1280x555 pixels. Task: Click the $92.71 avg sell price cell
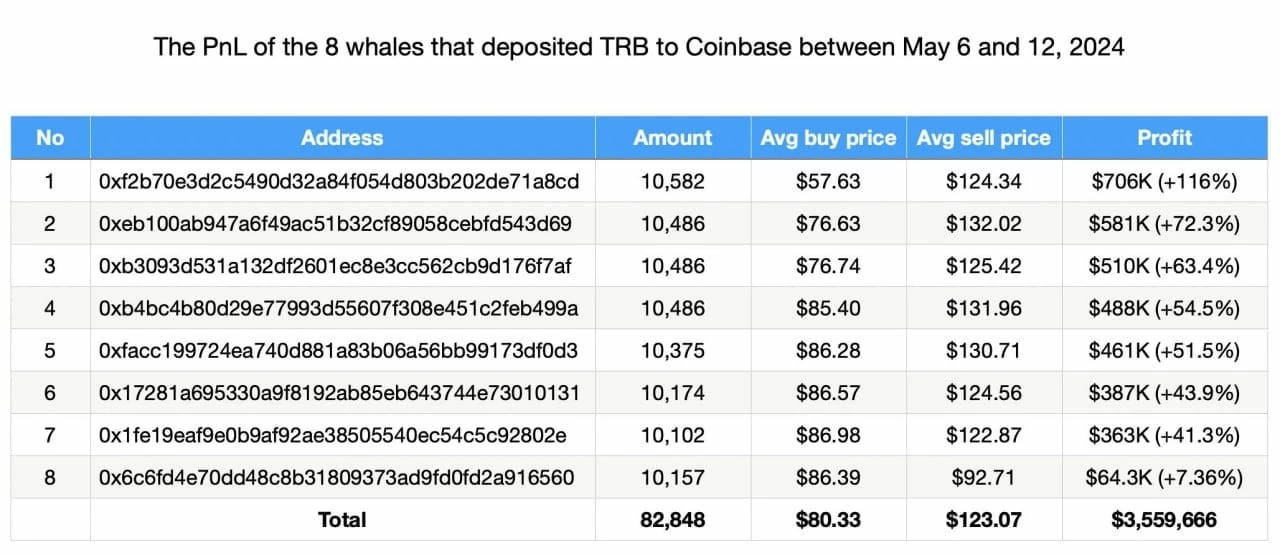984,477
